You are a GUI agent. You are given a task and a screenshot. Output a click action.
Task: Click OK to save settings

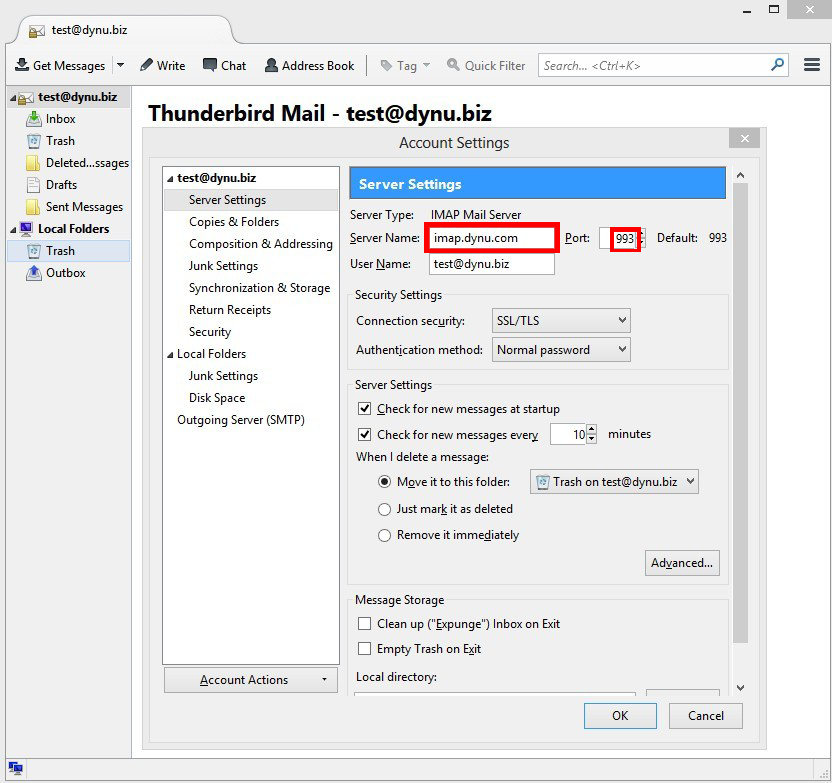tap(620, 716)
